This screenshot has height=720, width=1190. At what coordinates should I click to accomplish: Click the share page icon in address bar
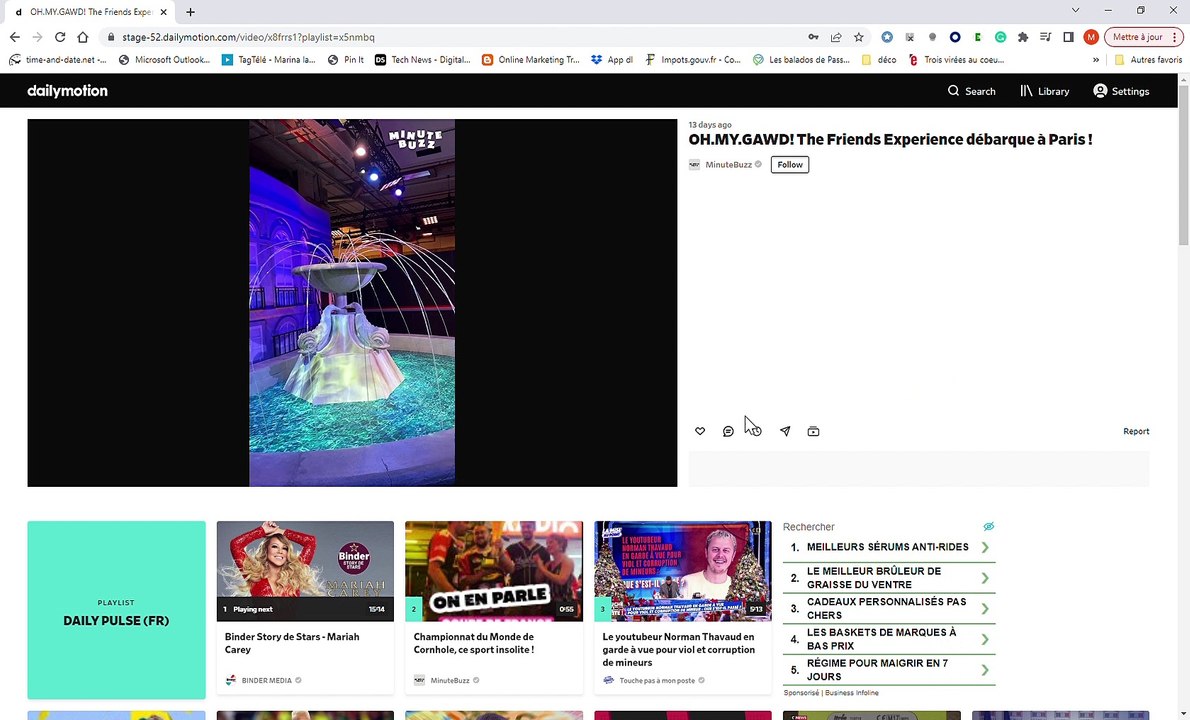point(836,37)
